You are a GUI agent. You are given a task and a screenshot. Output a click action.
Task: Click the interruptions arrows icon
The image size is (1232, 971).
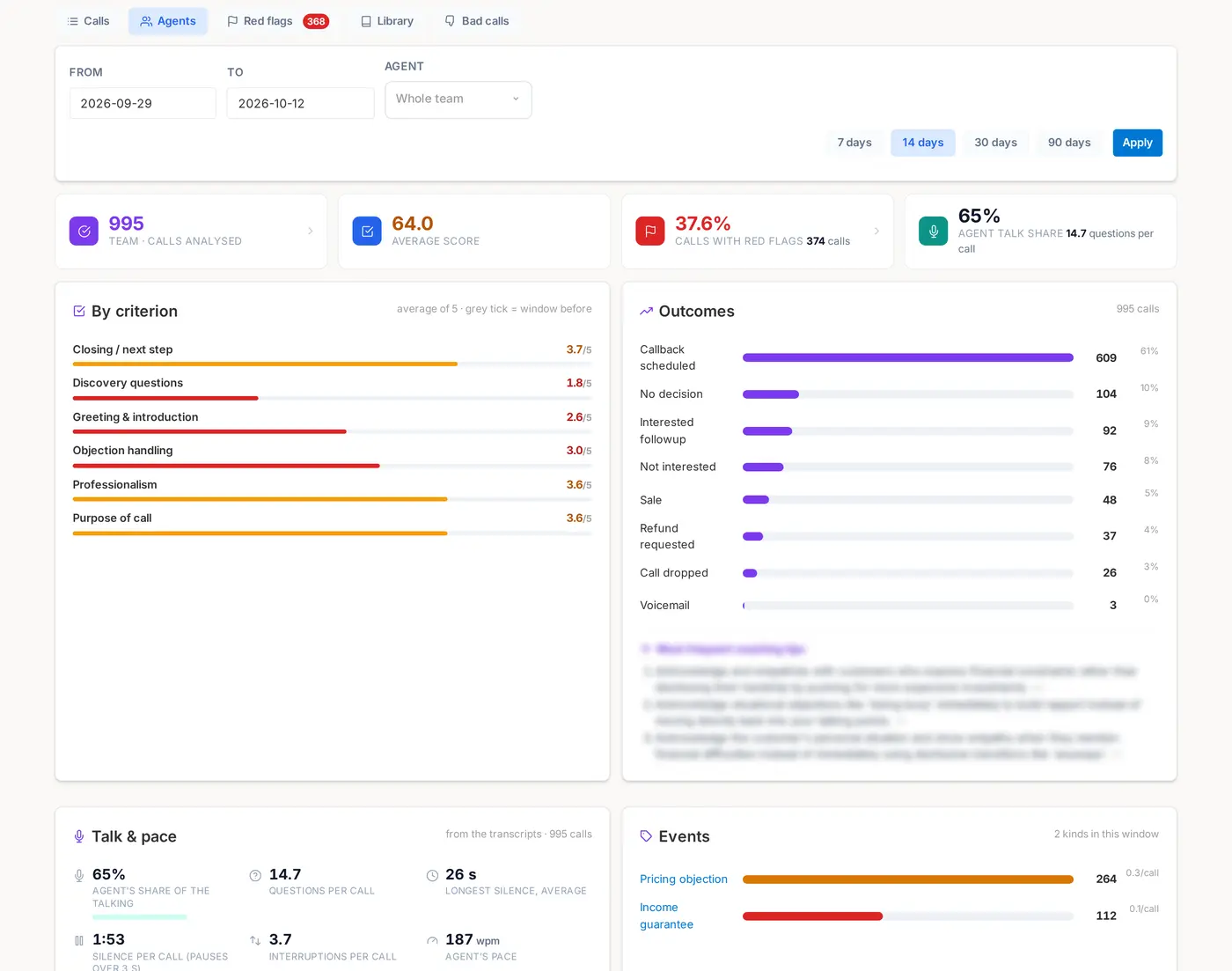click(255, 940)
